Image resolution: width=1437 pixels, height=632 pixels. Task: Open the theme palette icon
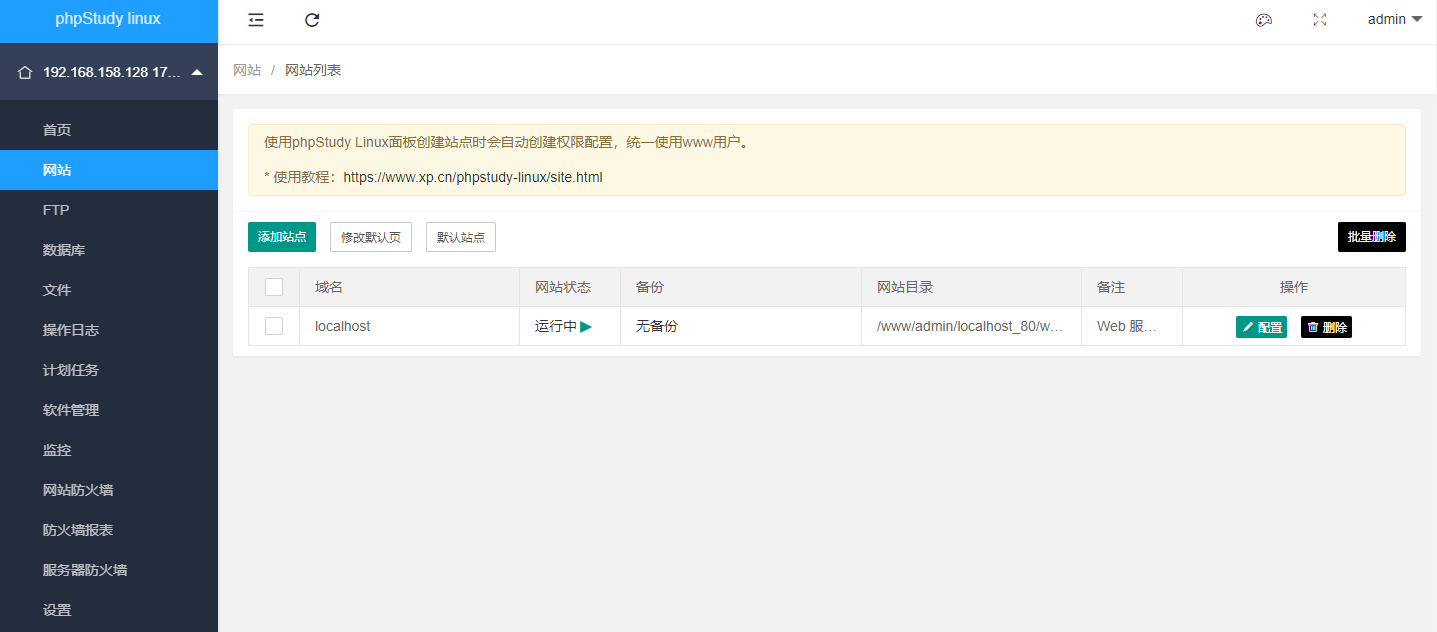tap(1264, 20)
